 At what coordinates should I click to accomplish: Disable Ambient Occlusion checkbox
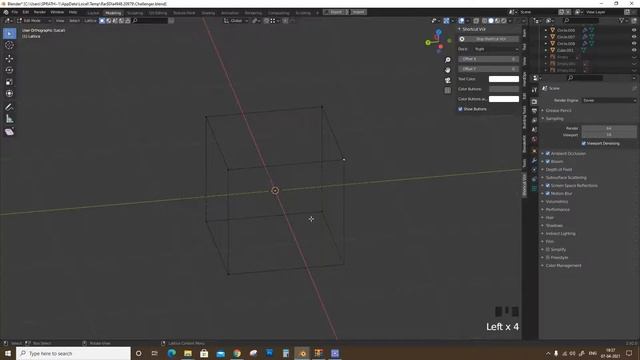point(548,153)
